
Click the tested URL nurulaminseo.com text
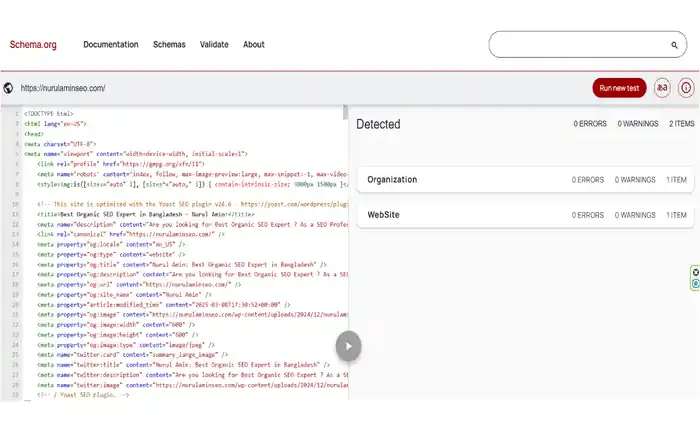(63, 88)
